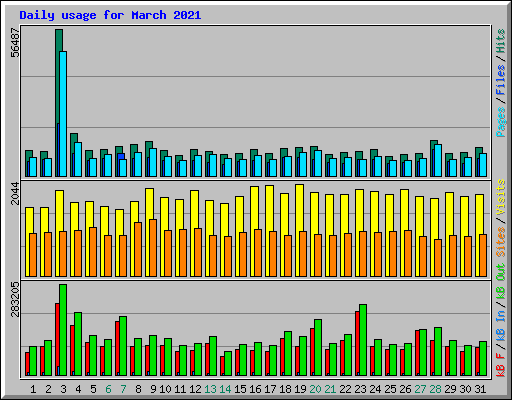The width and height of the screenshot is (512, 400).
Task: Click day 10 on the x-axis
Action: [x=165, y=389]
